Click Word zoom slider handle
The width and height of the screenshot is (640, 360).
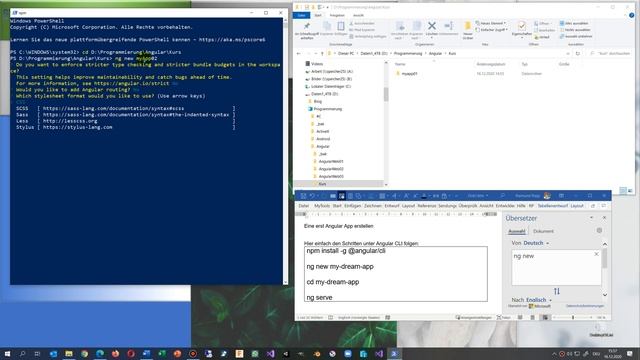[x=573, y=317]
